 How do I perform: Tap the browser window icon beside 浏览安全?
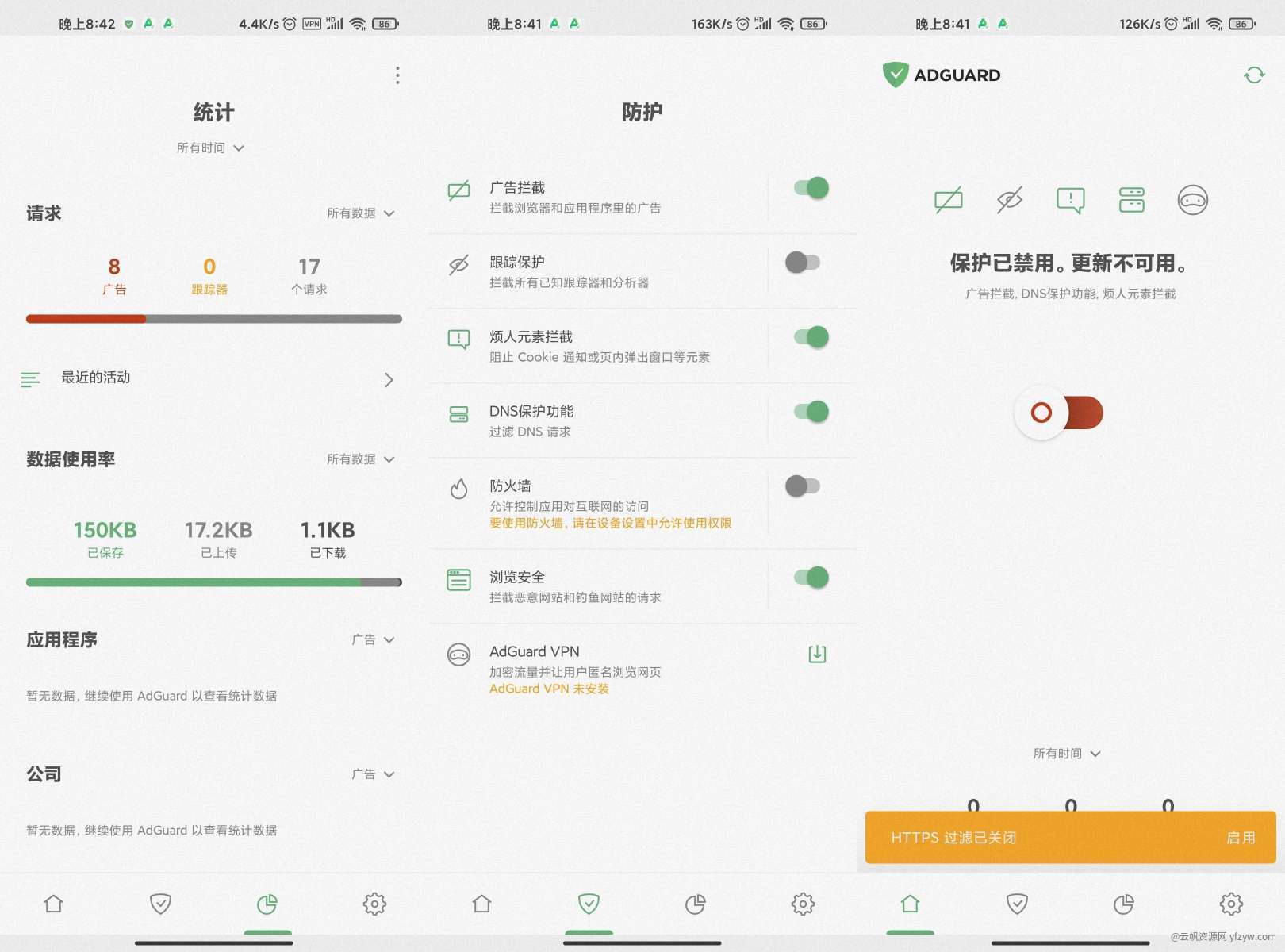tap(458, 580)
